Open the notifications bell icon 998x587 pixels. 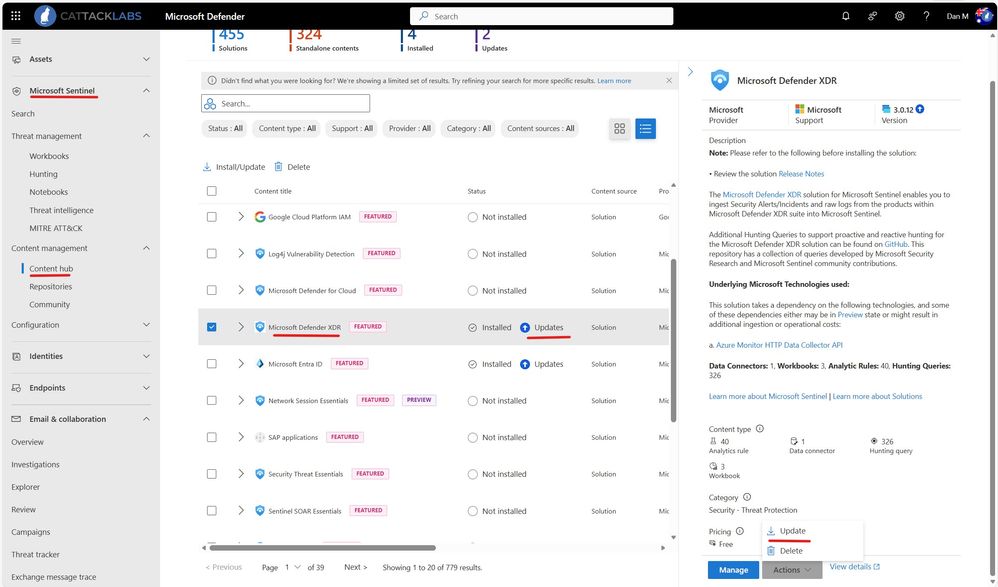[x=845, y=16]
